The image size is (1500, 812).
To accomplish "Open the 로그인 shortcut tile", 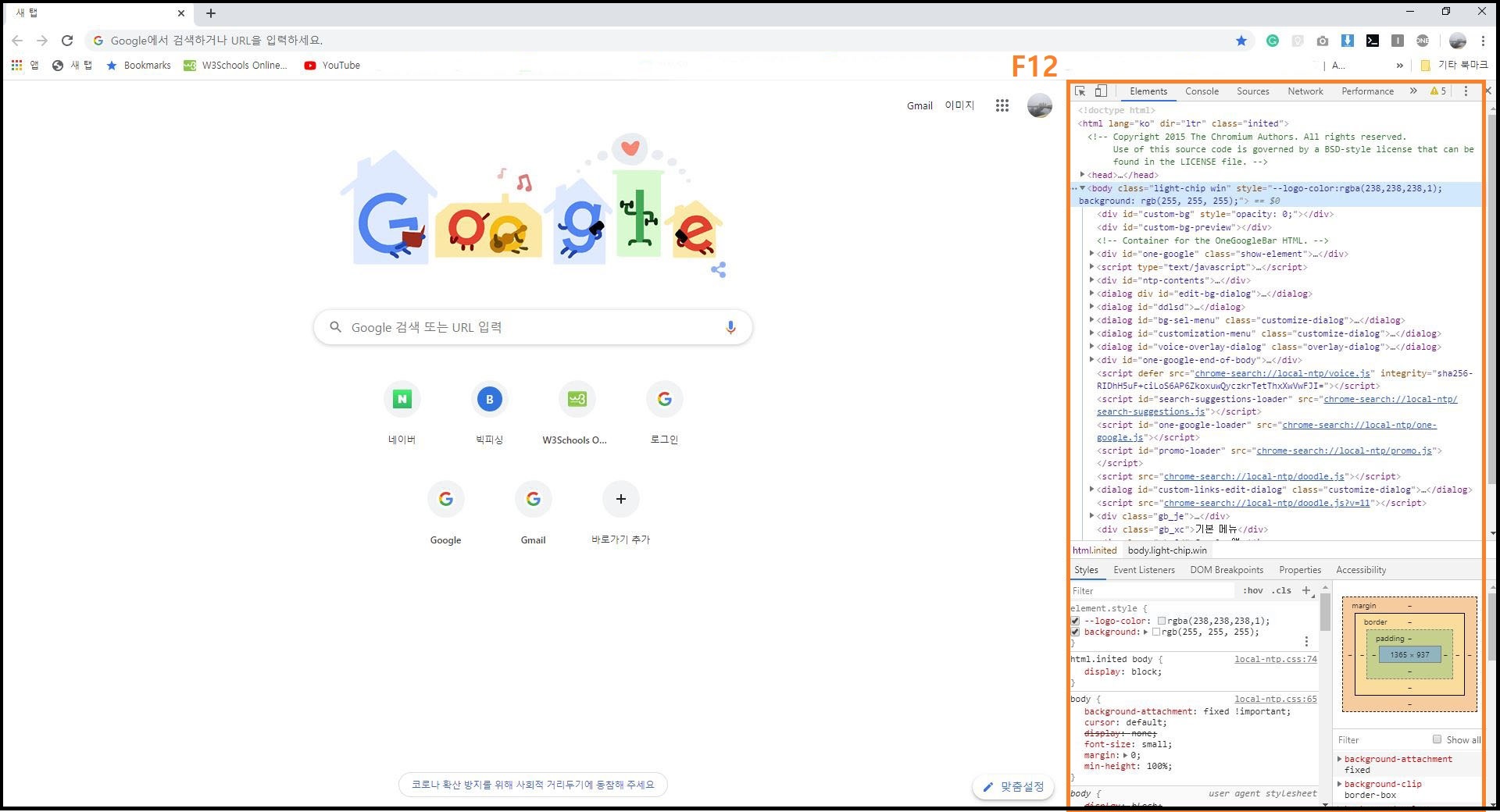I will coord(665,399).
